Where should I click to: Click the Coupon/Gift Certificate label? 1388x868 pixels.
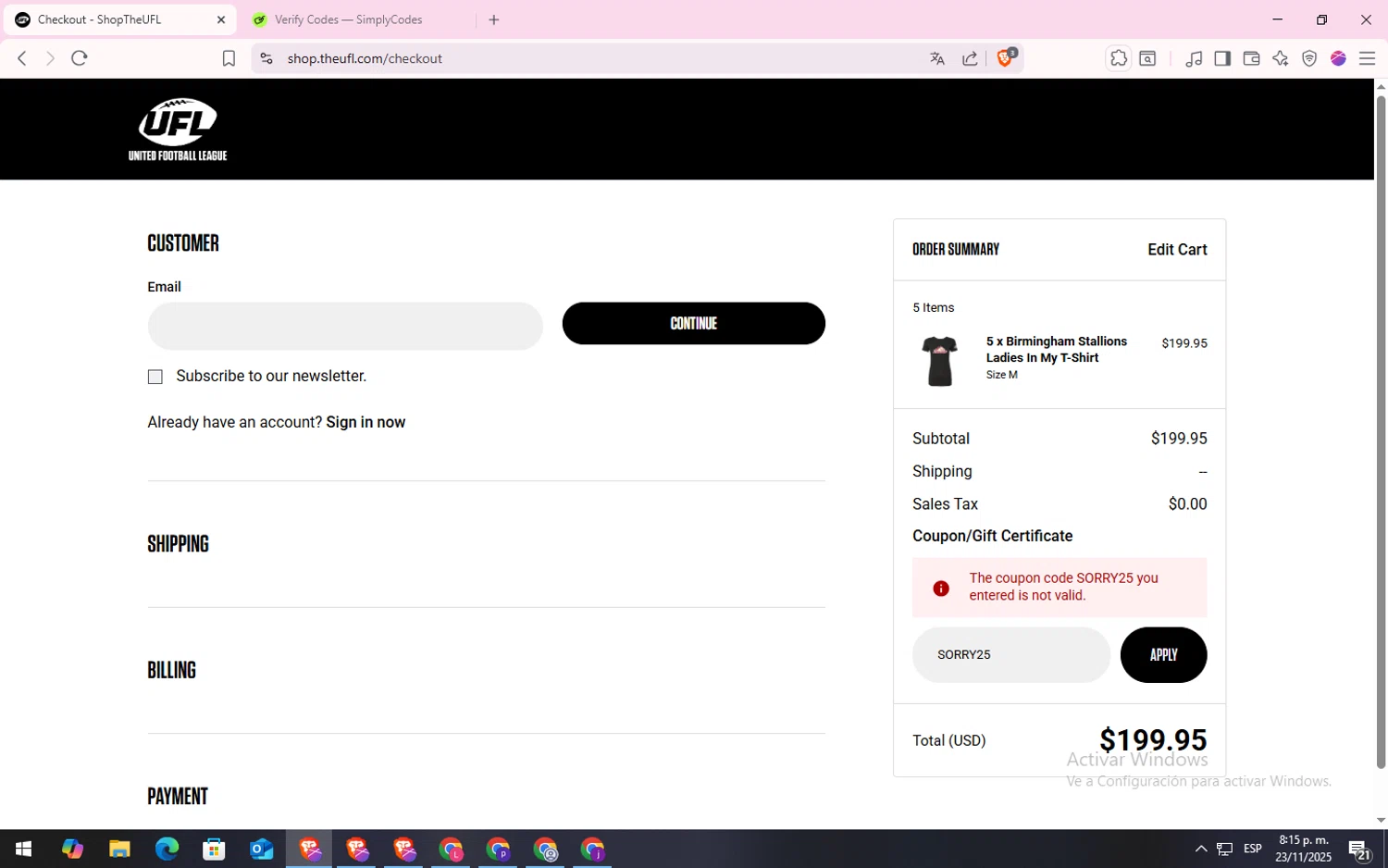pyautogui.click(x=992, y=536)
